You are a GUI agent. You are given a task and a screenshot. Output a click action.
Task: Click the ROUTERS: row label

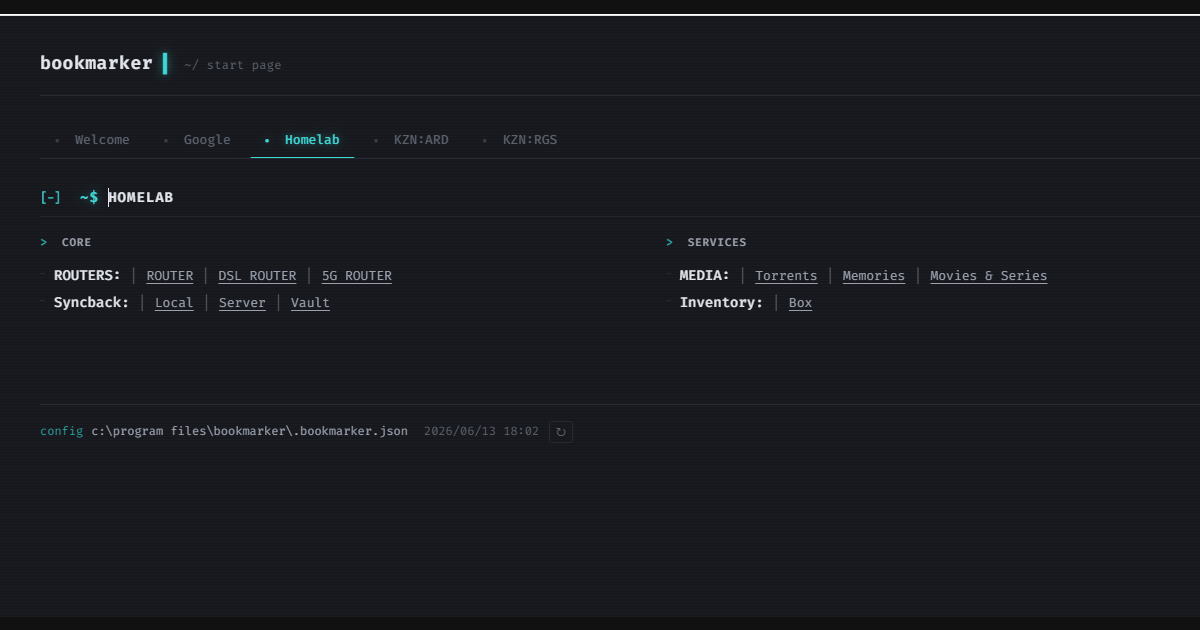click(x=87, y=275)
